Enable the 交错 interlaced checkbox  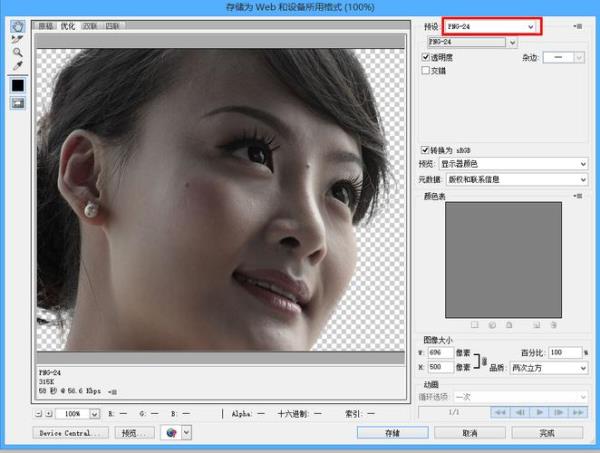click(x=427, y=71)
